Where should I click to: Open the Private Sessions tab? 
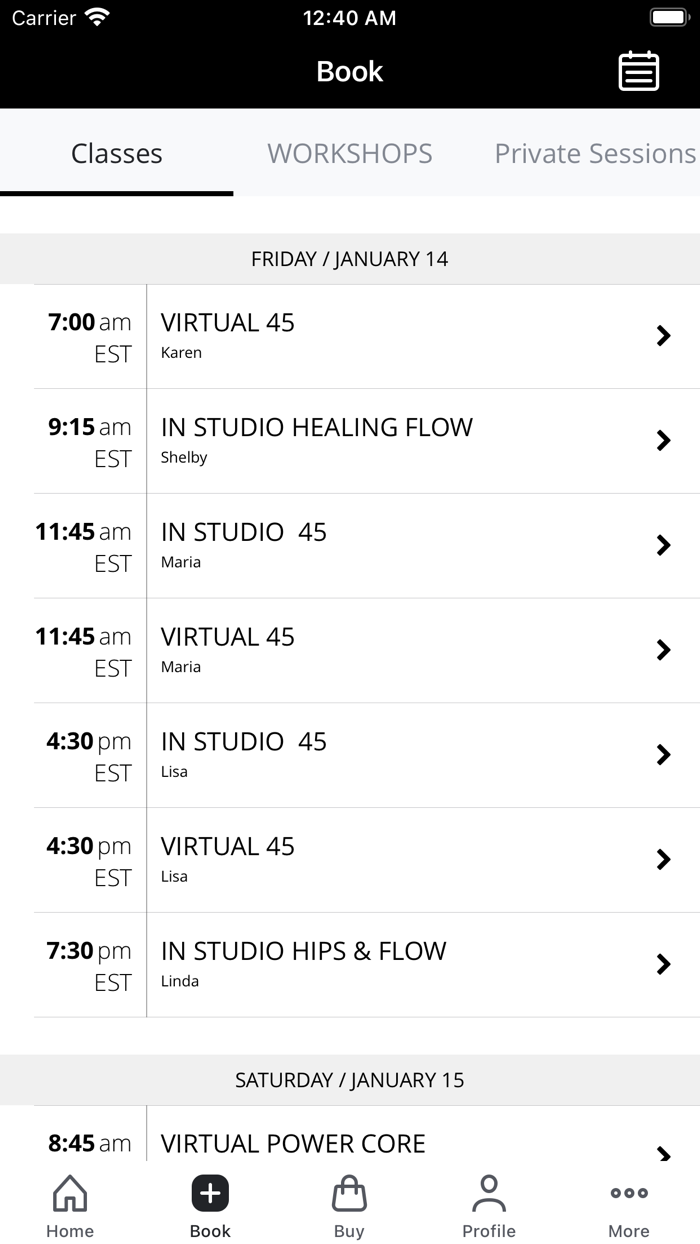tap(594, 154)
